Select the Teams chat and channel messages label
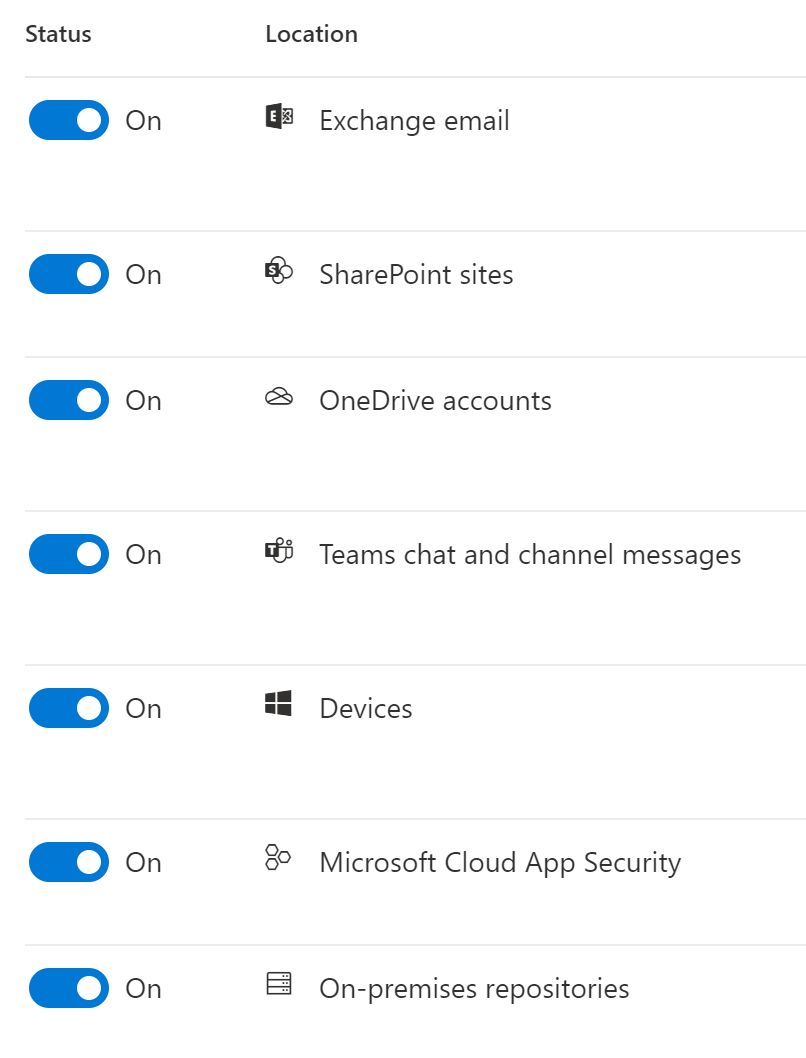Image resolution: width=806 pixels, height=1058 pixels. click(530, 555)
